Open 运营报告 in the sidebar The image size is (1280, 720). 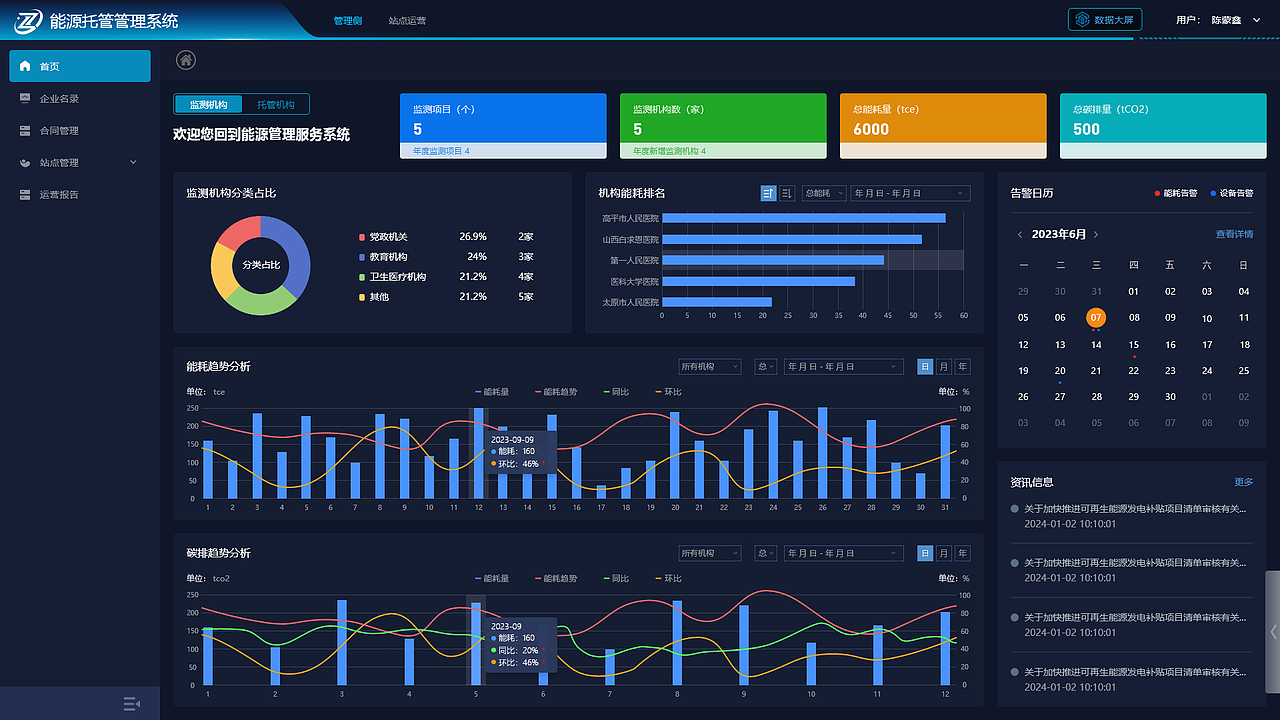point(80,194)
